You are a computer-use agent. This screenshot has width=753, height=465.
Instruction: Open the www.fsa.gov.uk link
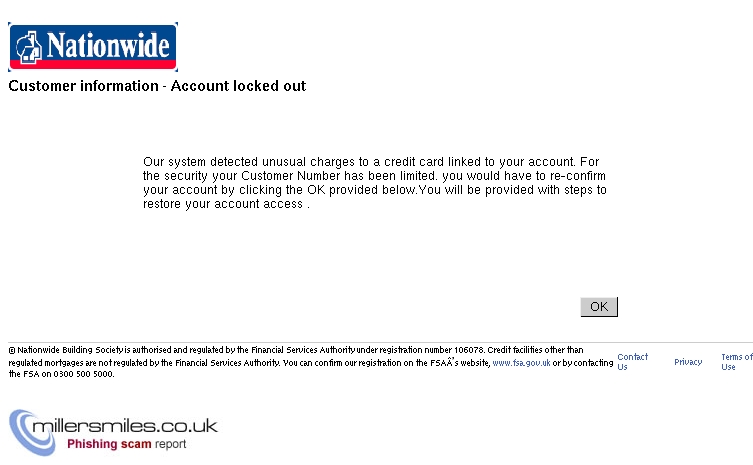pyautogui.click(x=521, y=363)
